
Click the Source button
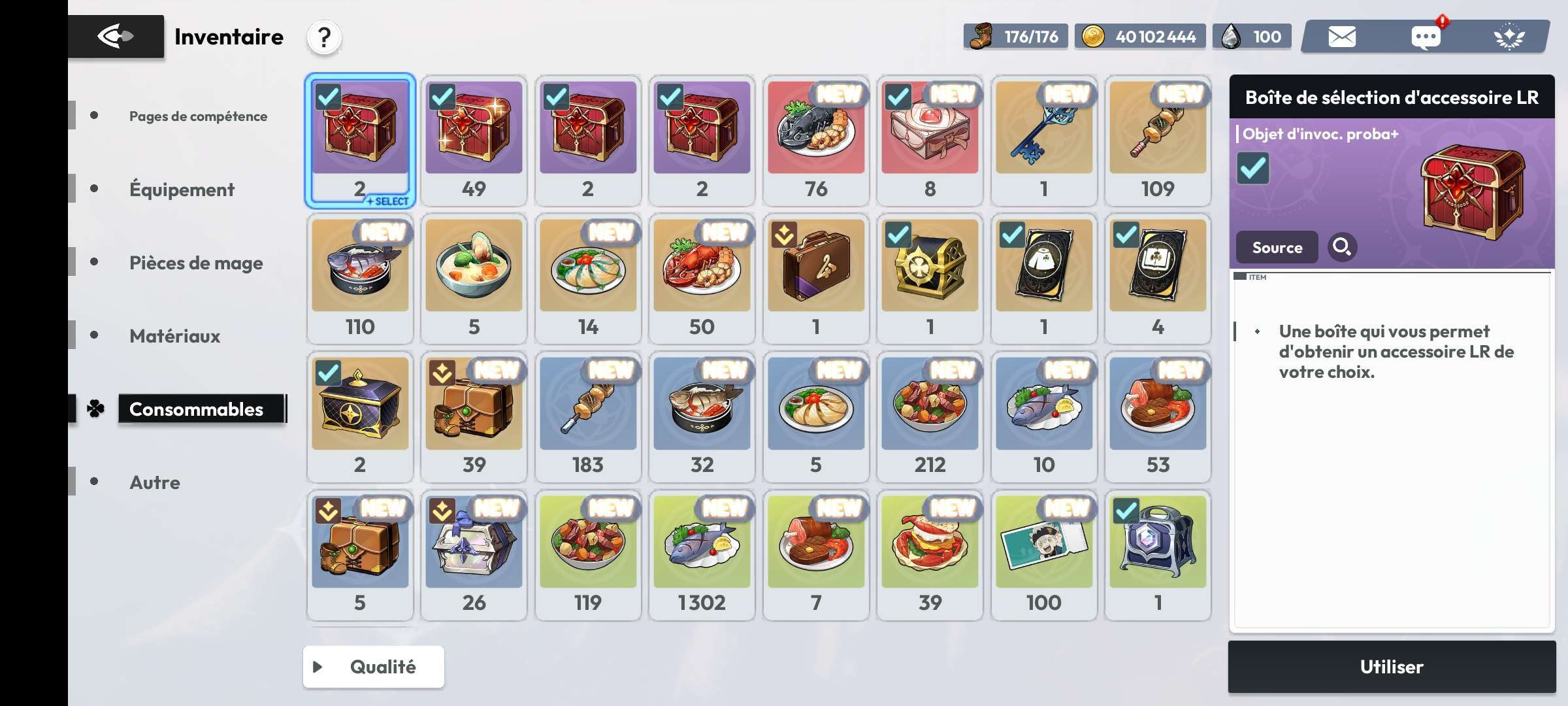click(x=1277, y=247)
